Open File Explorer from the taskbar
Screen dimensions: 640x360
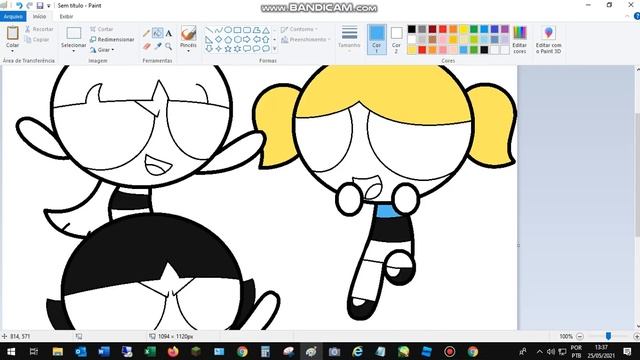(58, 351)
